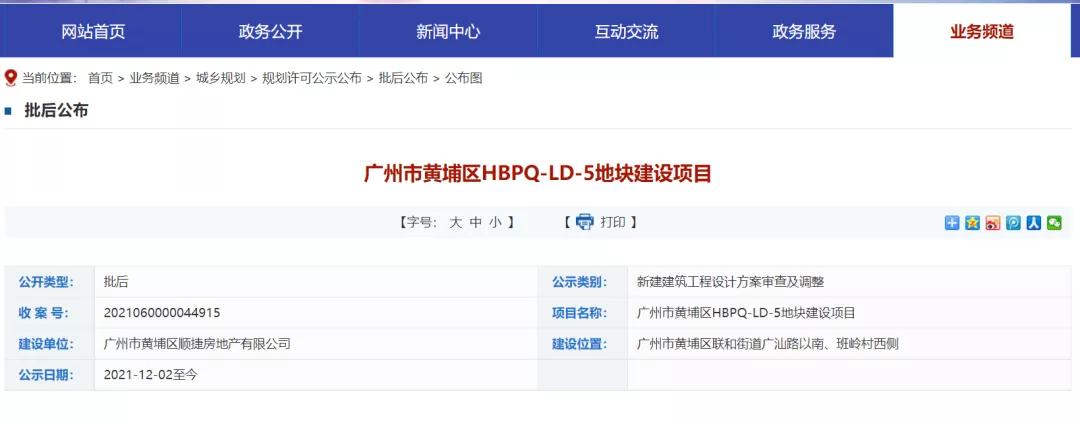Open the 互动交流 tab

(626, 31)
